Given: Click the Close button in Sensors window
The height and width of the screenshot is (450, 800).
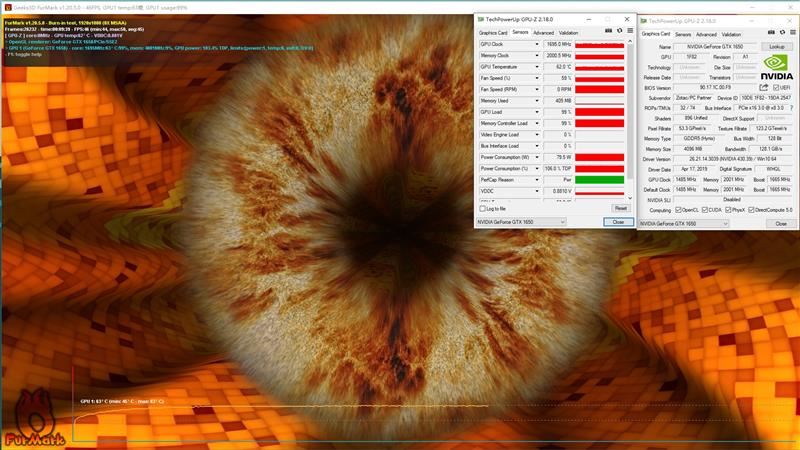Looking at the screenshot, I should click(618, 222).
